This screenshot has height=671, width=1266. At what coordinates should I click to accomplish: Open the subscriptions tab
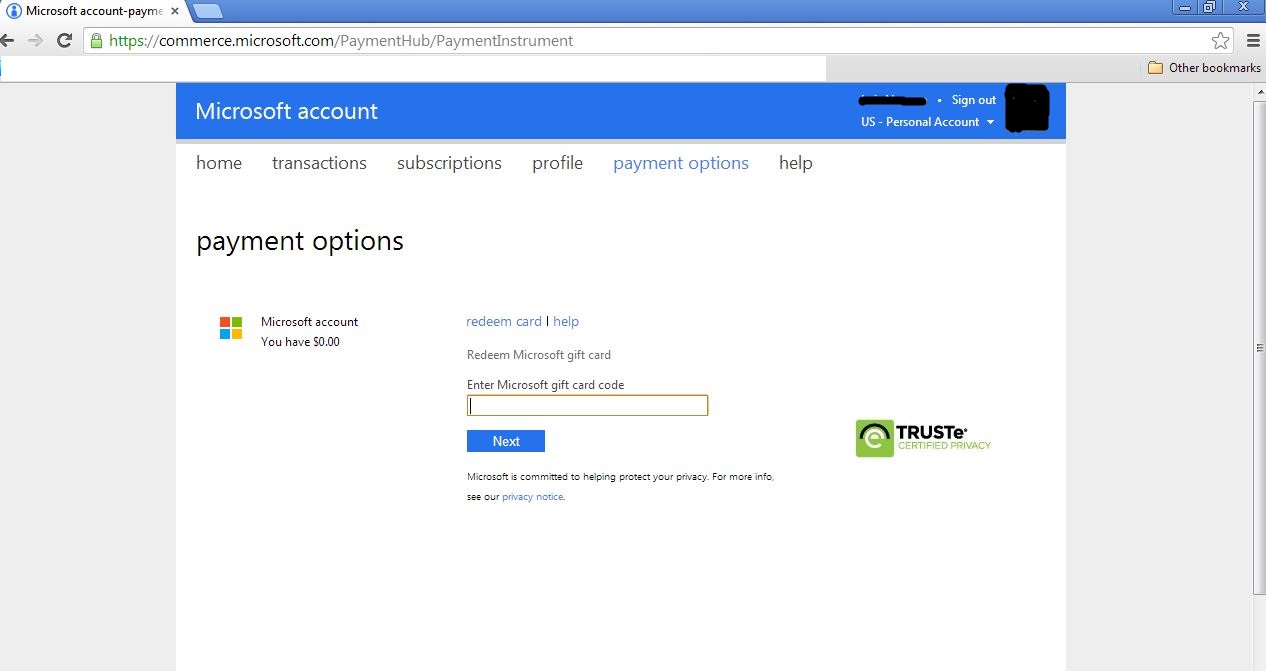coord(449,163)
